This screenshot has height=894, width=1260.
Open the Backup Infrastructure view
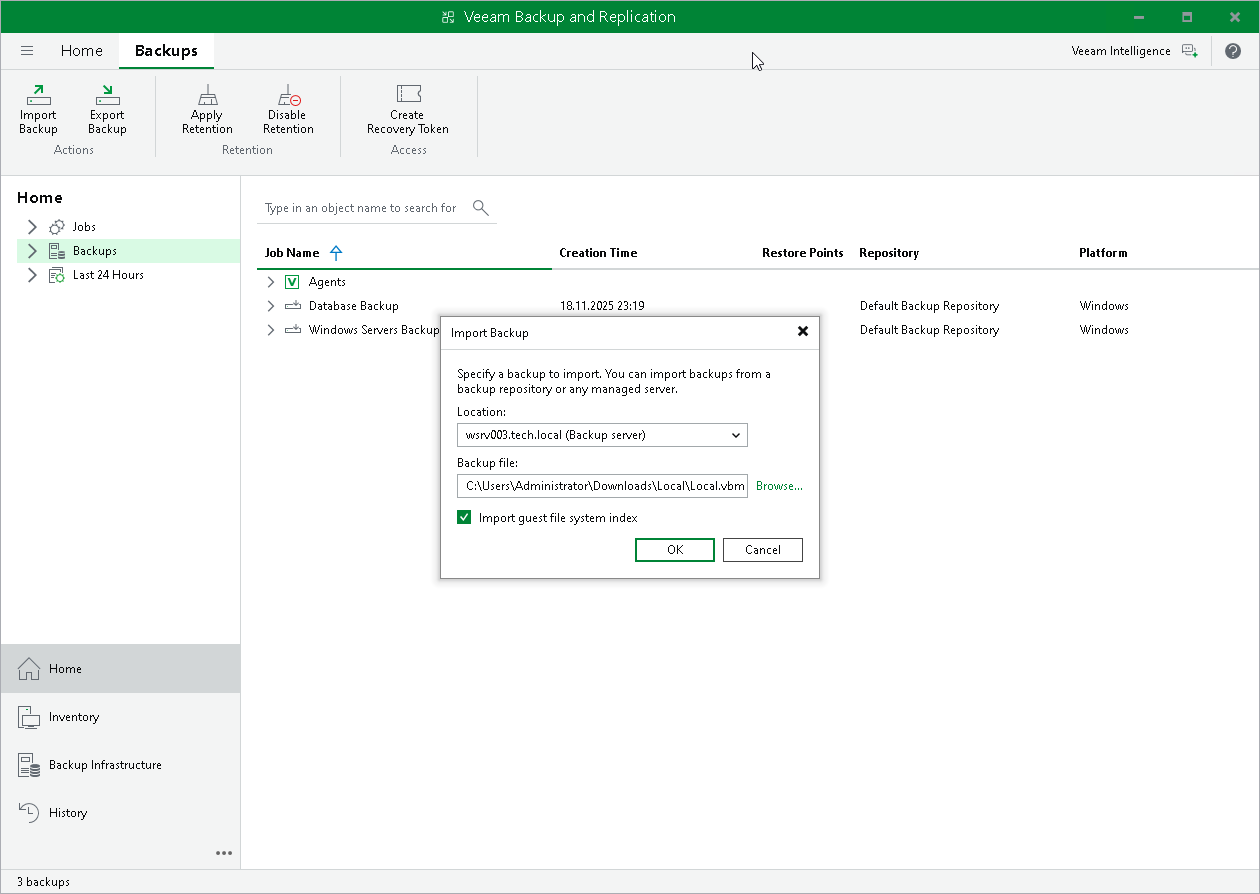105,765
